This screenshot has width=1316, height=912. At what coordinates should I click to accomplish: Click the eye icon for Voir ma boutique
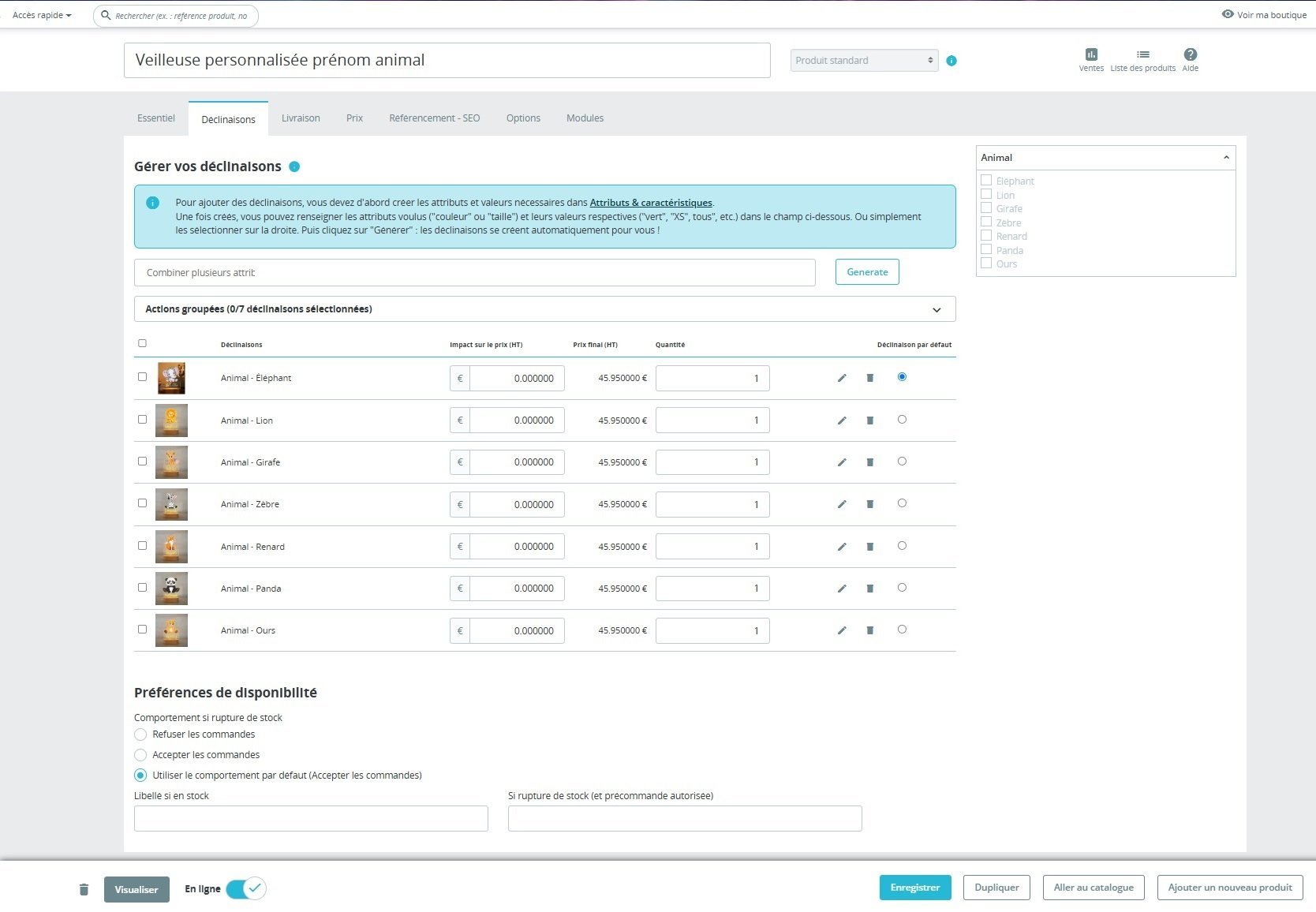(x=1228, y=14)
